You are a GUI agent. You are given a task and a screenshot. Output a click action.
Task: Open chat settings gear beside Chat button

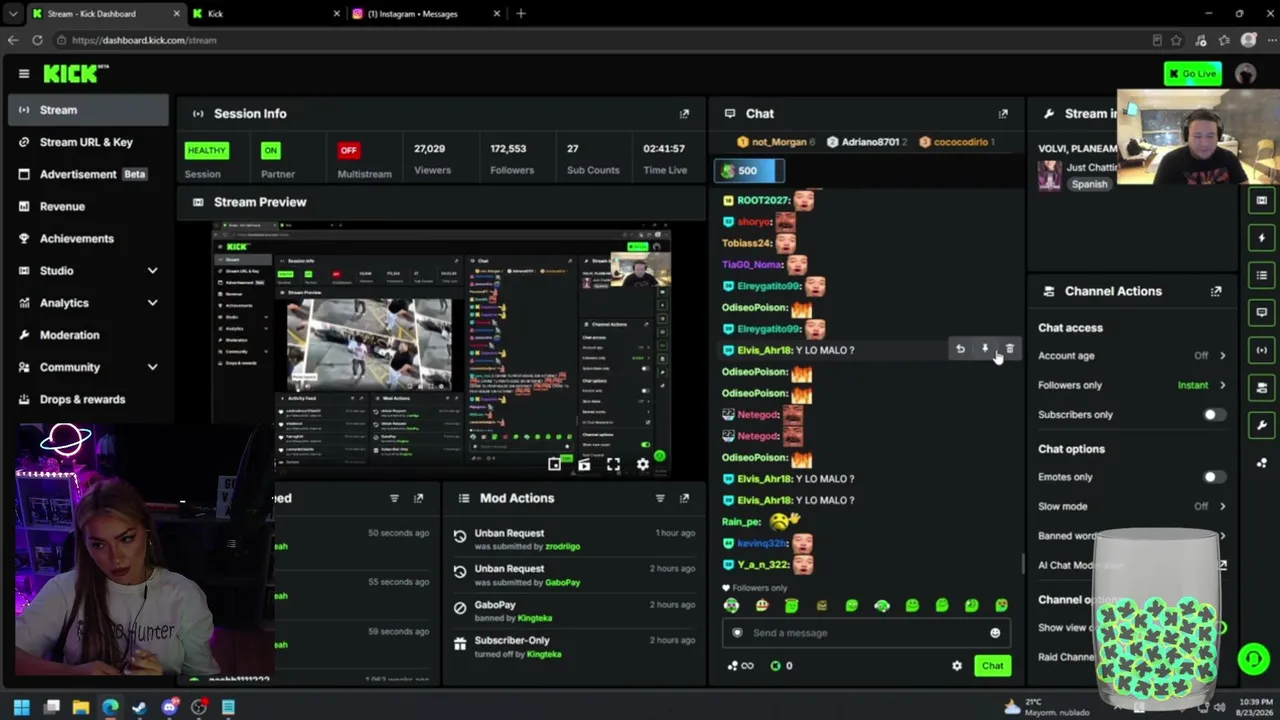(x=957, y=666)
